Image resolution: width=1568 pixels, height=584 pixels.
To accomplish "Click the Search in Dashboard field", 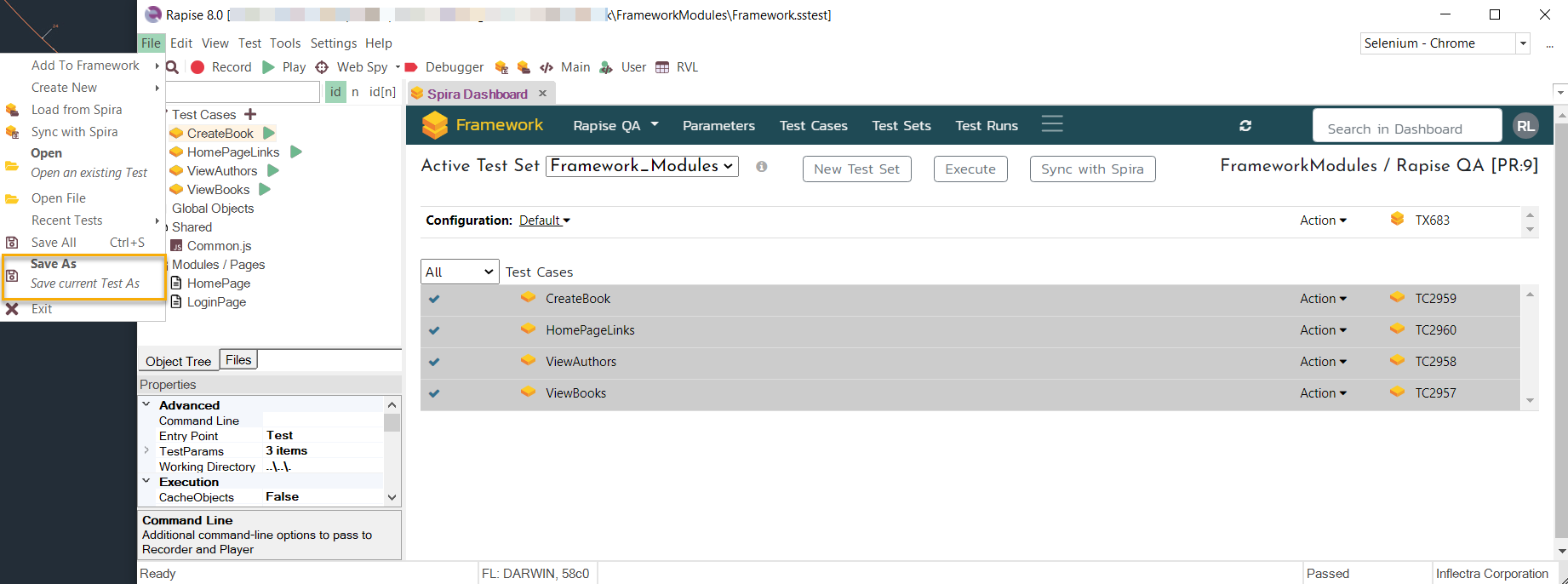I will (x=1406, y=129).
